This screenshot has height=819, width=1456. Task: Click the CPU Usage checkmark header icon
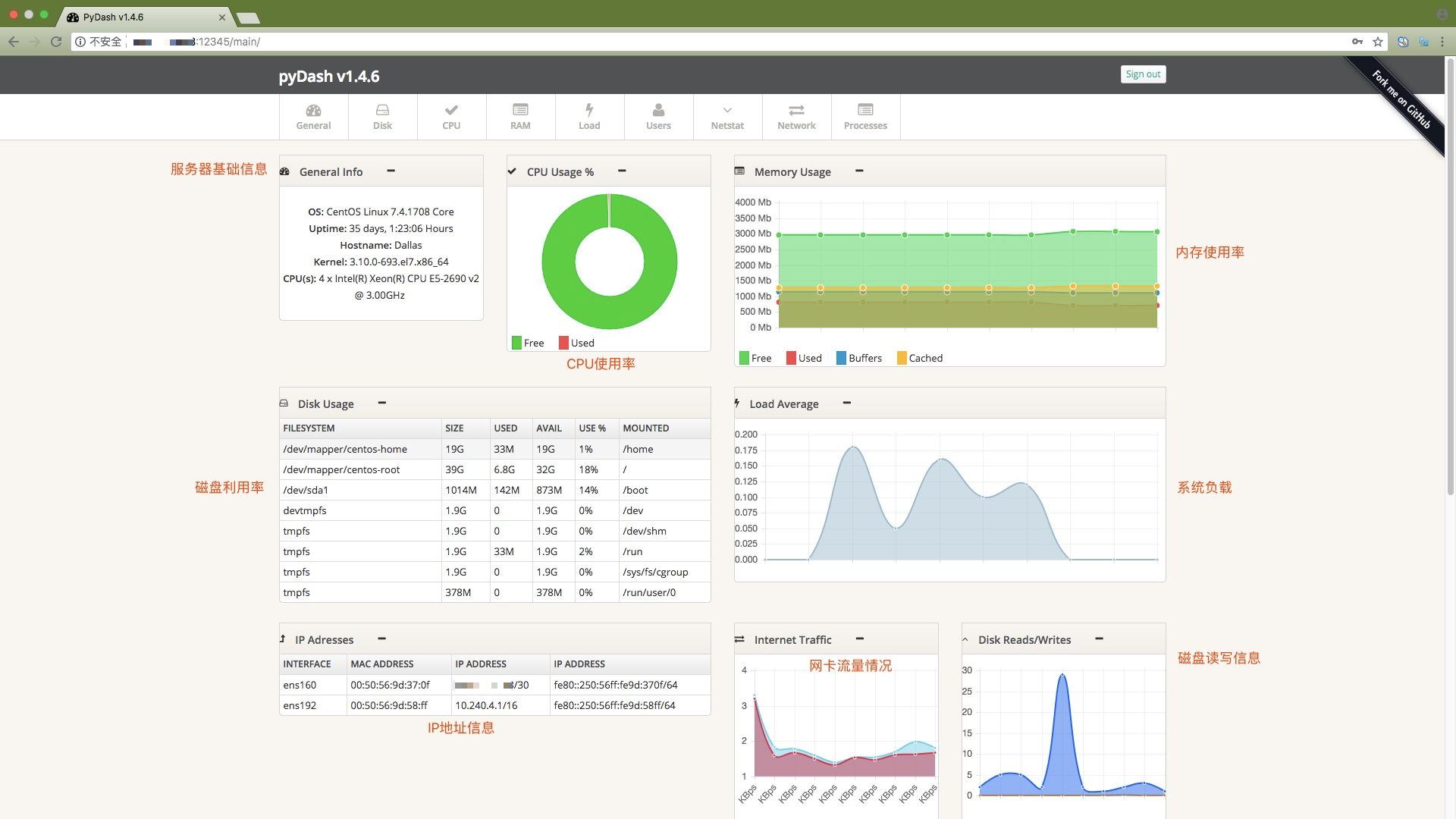pyautogui.click(x=512, y=171)
